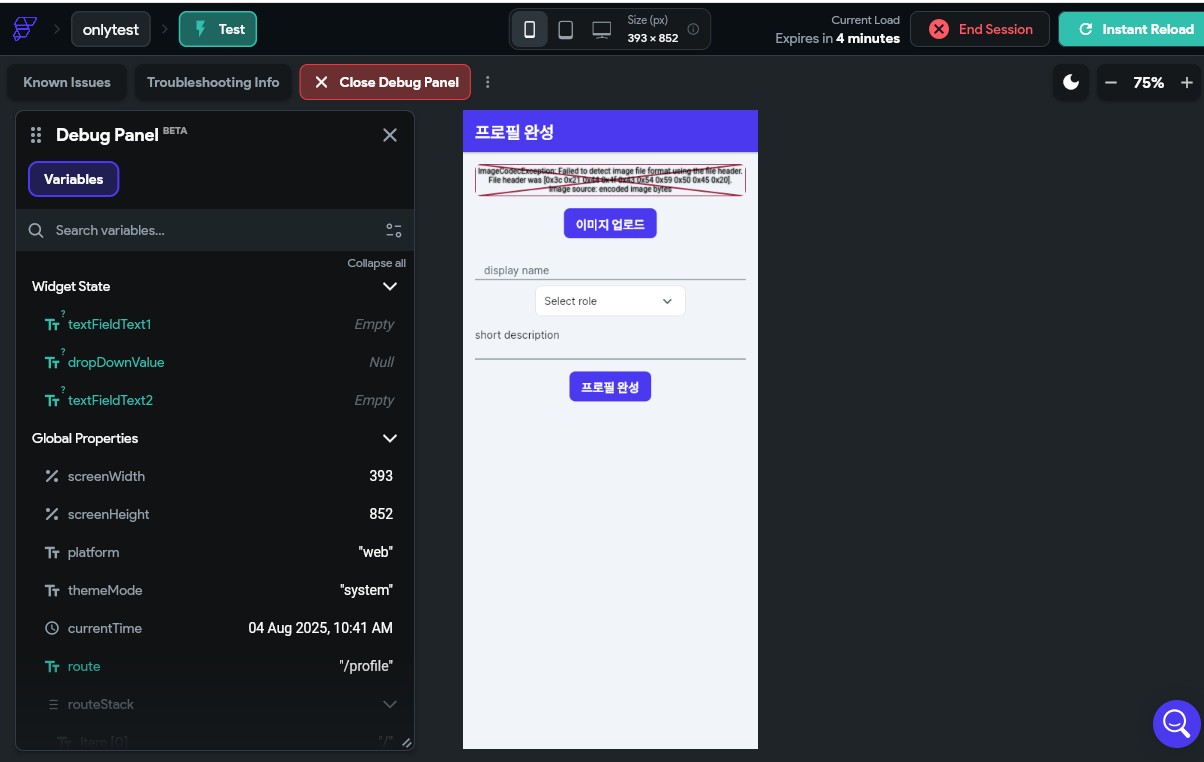Click Close Debug Panel button
The image size is (1204, 762).
[x=385, y=82]
